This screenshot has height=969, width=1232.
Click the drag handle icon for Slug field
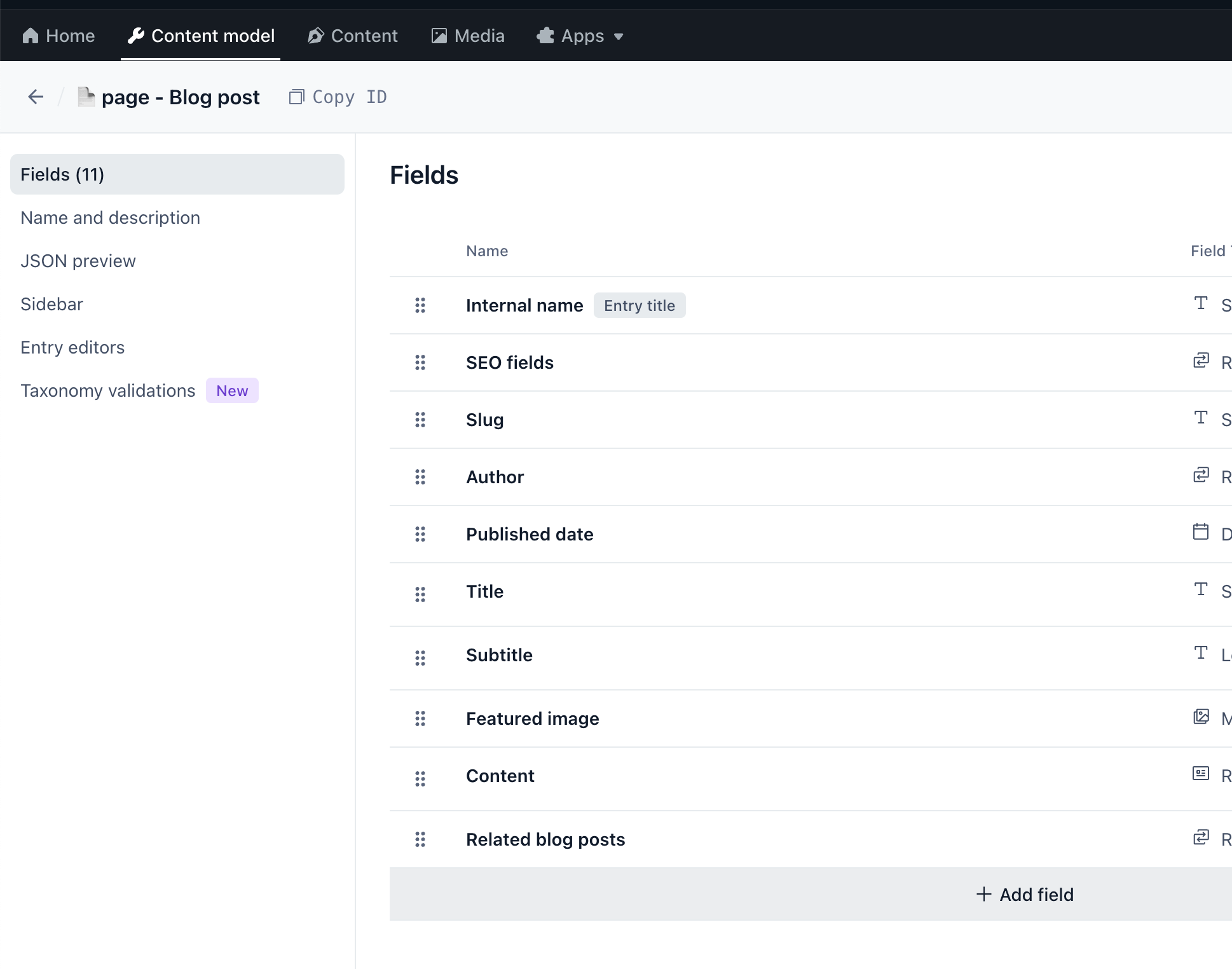[x=420, y=420]
